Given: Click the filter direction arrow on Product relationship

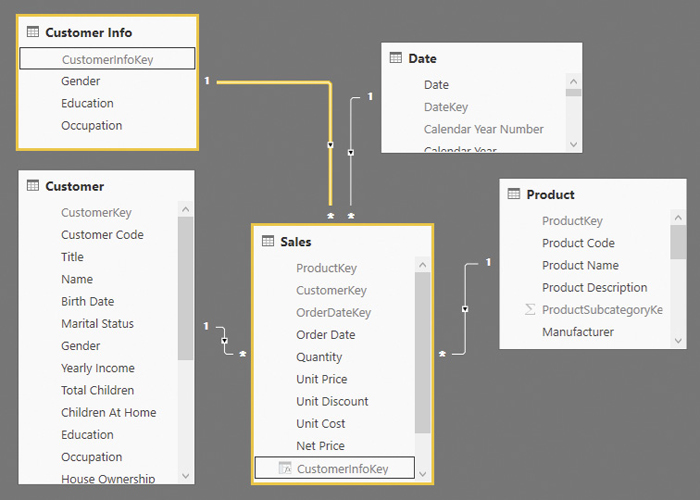Looking at the screenshot, I should click(465, 309).
